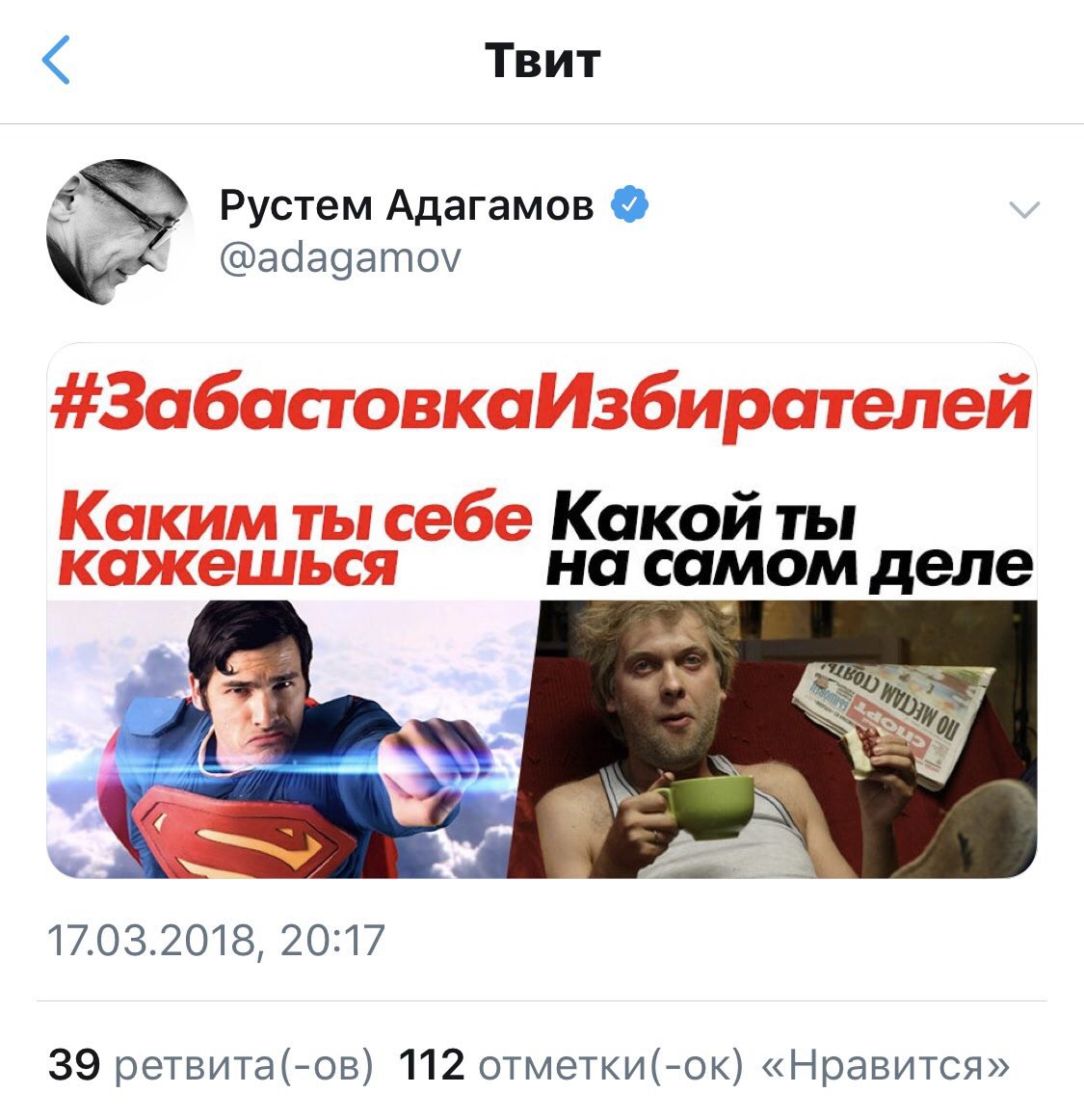
Task: View the 112 отметки «Нравится» list
Action: [x=704, y=1065]
